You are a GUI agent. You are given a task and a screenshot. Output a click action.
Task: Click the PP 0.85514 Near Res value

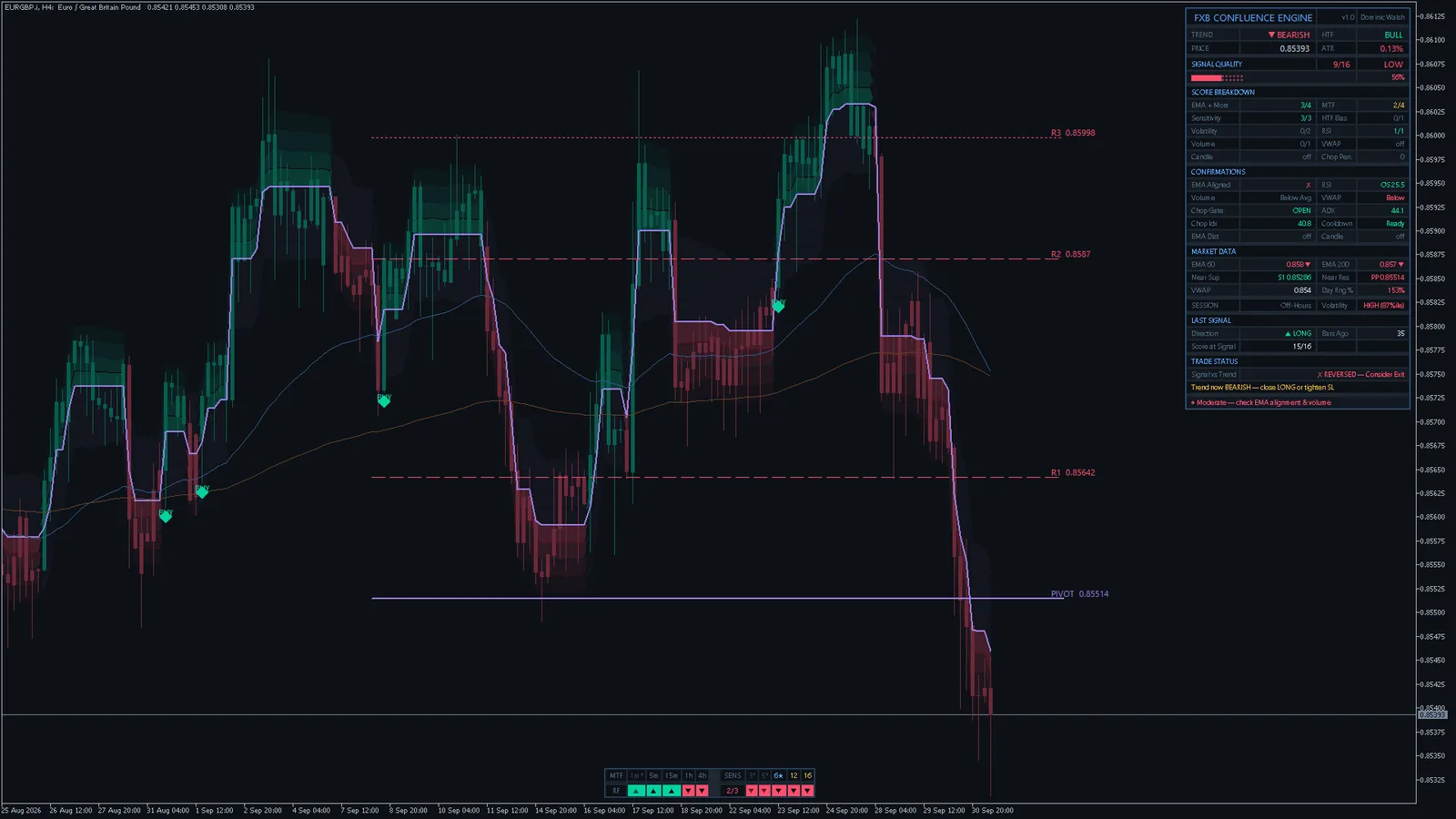[1388, 278]
